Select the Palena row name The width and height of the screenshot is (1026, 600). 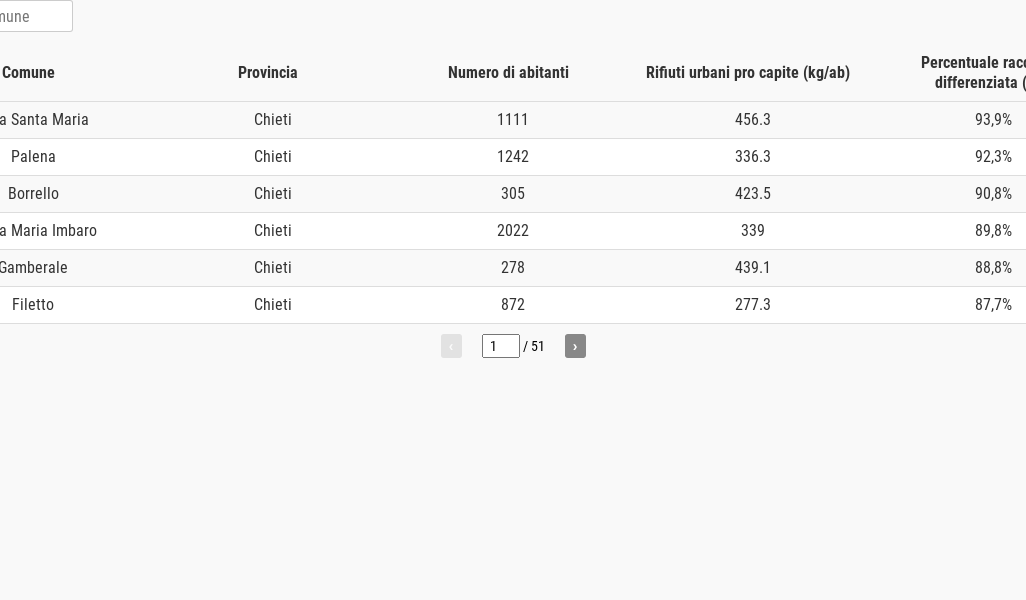(x=33, y=156)
